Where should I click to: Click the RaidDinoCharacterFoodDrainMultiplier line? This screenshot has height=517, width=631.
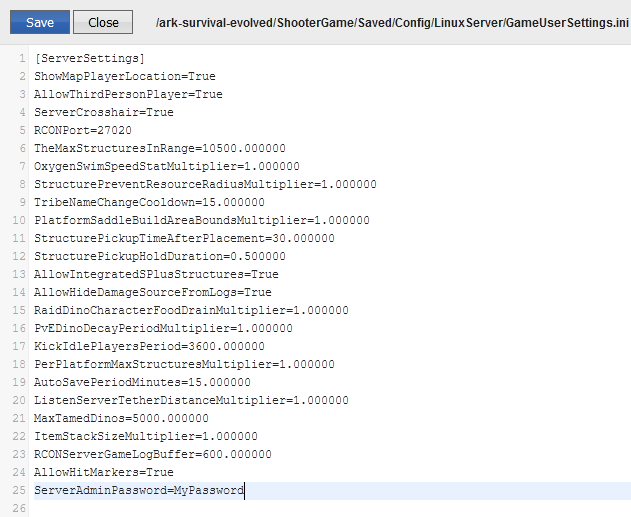point(191,310)
